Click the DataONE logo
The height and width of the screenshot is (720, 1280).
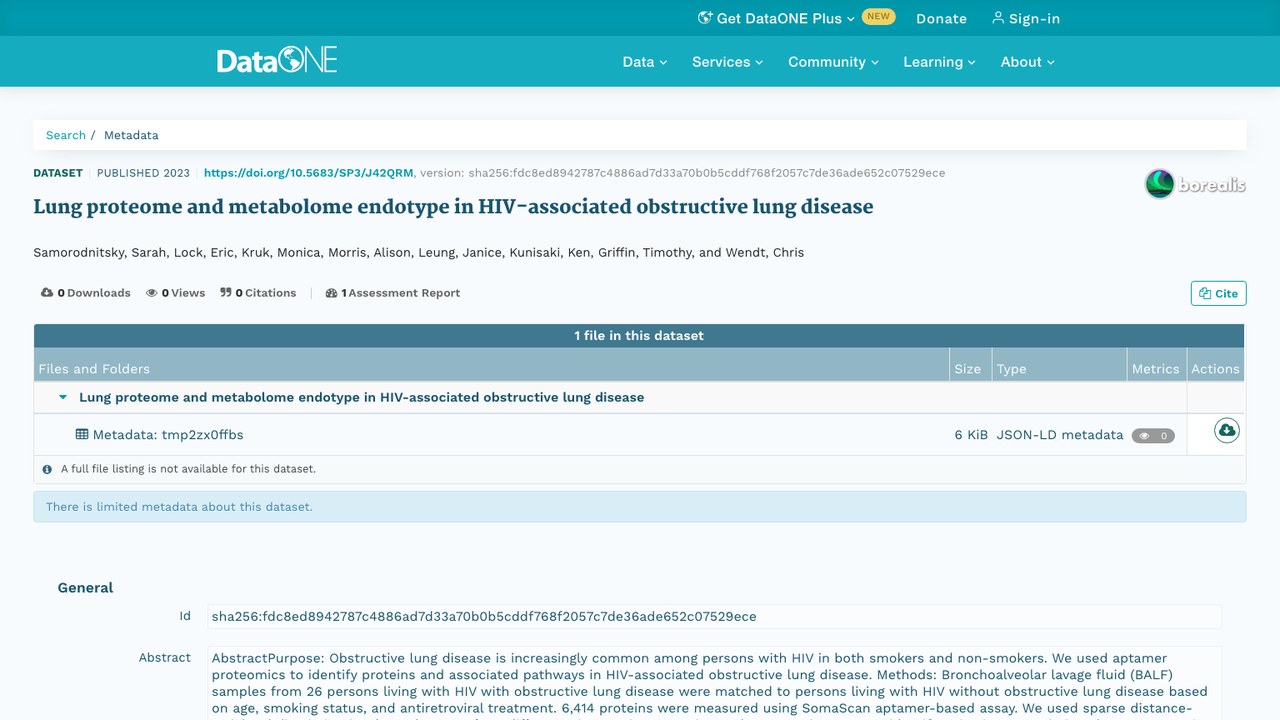(x=277, y=61)
